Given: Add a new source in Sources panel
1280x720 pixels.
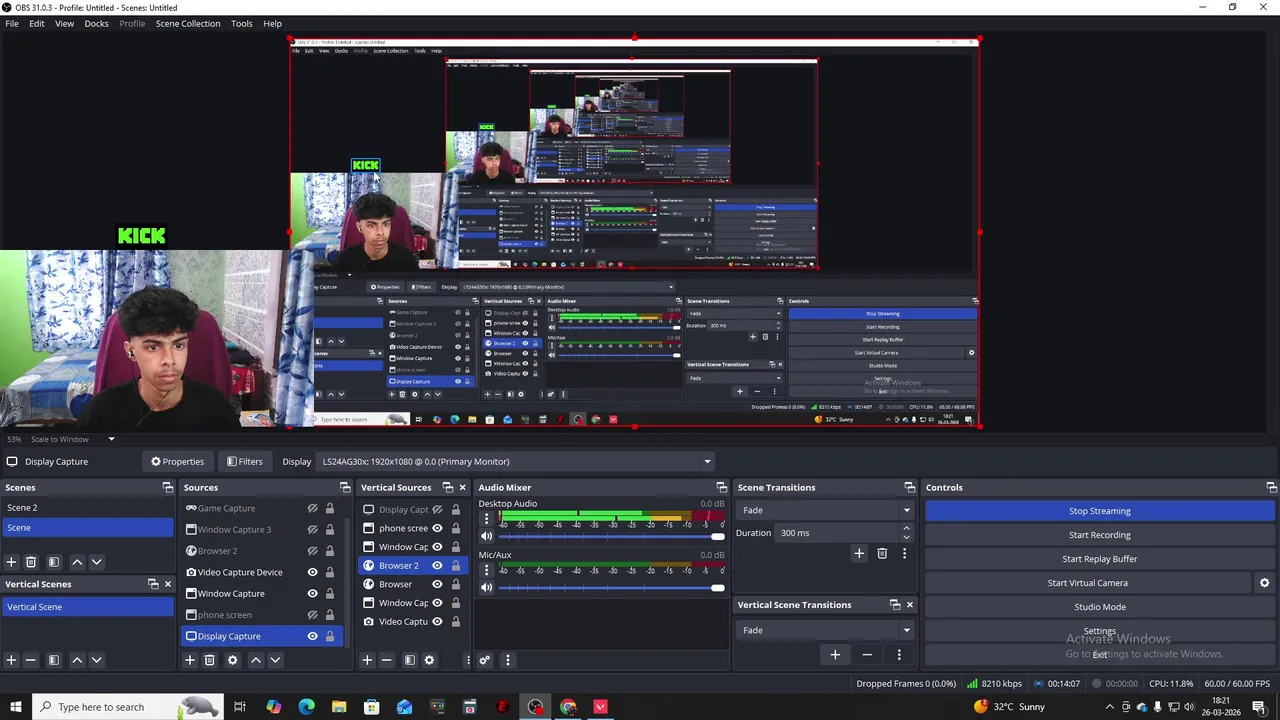Looking at the screenshot, I should 190,660.
